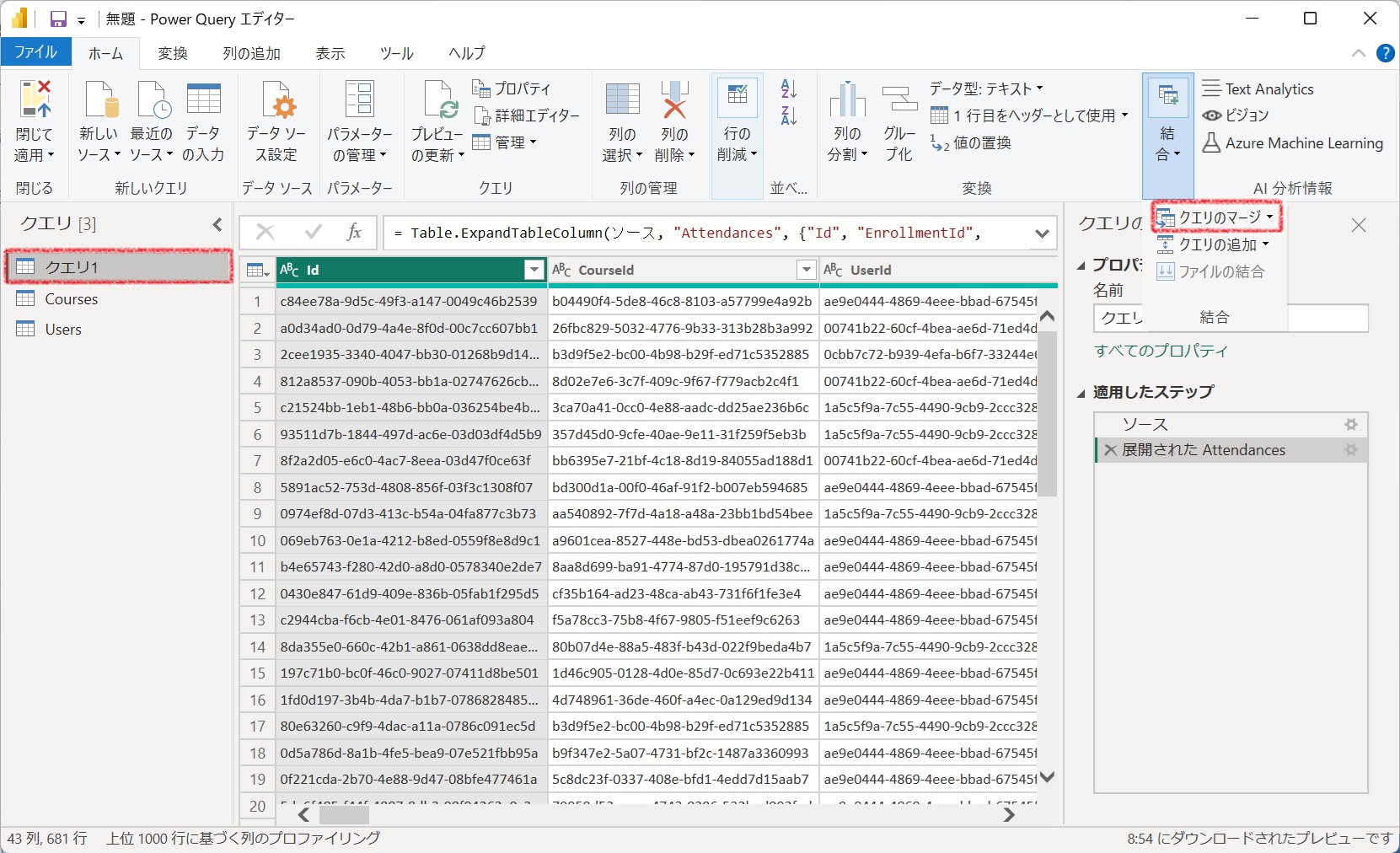The image size is (1400, 853).
Task: Select the Users query in the queries pane
Action: coord(63,329)
